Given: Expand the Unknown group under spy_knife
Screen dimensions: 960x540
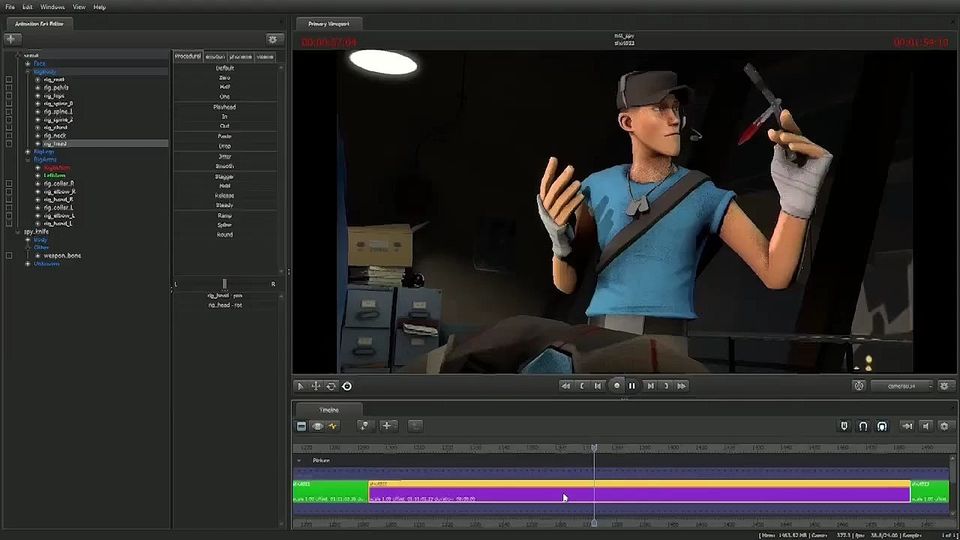Looking at the screenshot, I should [28, 264].
